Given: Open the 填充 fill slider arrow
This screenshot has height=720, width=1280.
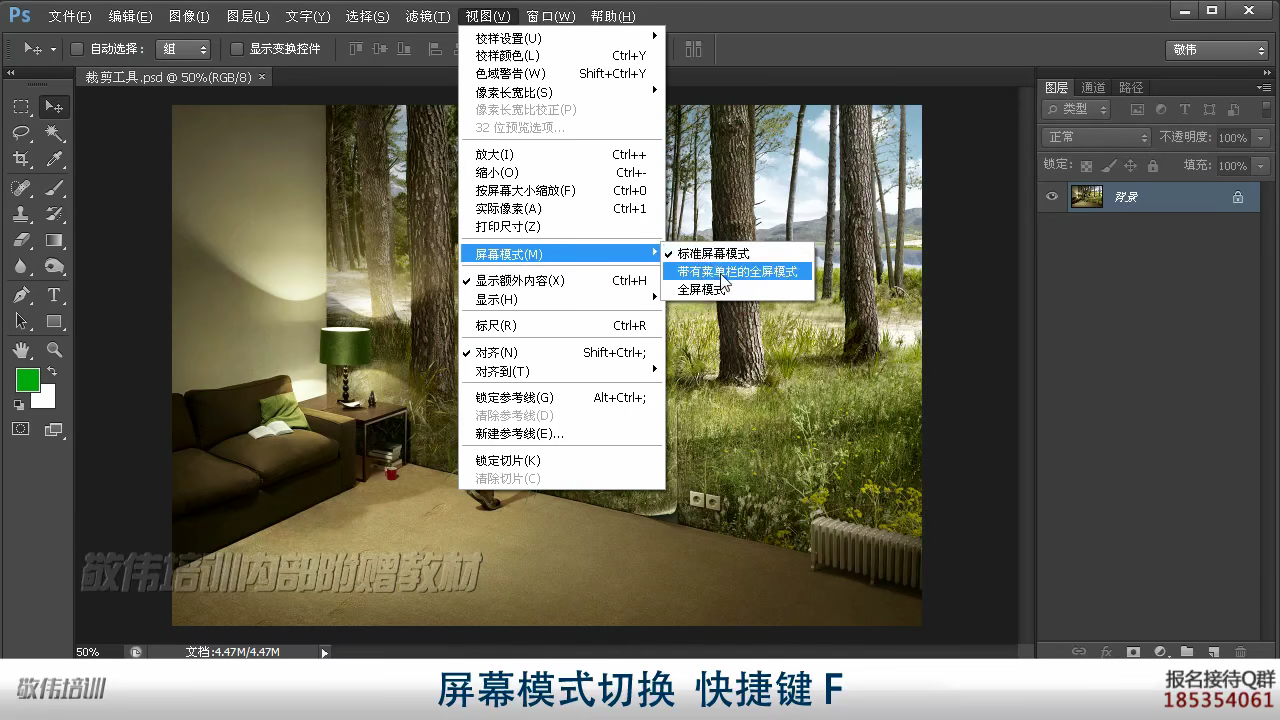Looking at the screenshot, I should pyautogui.click(x=1260, y=166).
